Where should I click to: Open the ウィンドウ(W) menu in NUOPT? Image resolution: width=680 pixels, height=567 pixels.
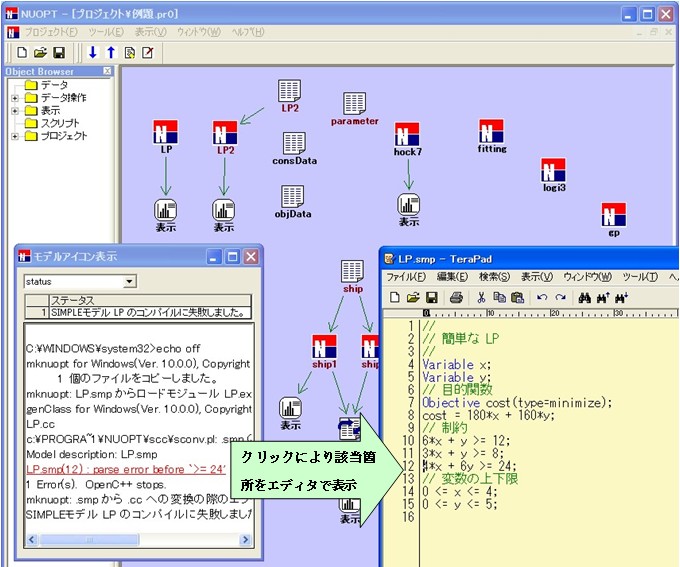pos(199,32)
